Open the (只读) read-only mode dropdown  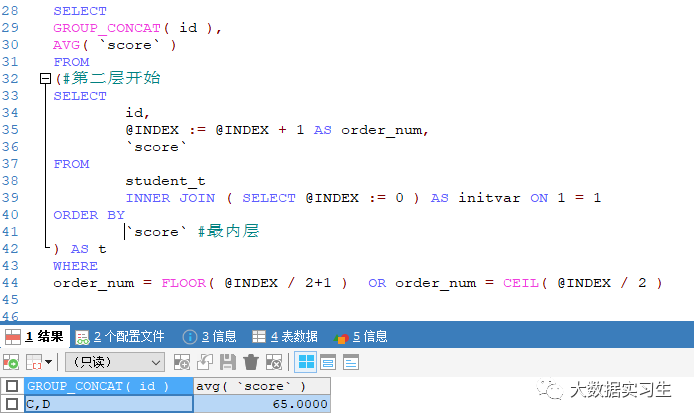click(115, 362)
